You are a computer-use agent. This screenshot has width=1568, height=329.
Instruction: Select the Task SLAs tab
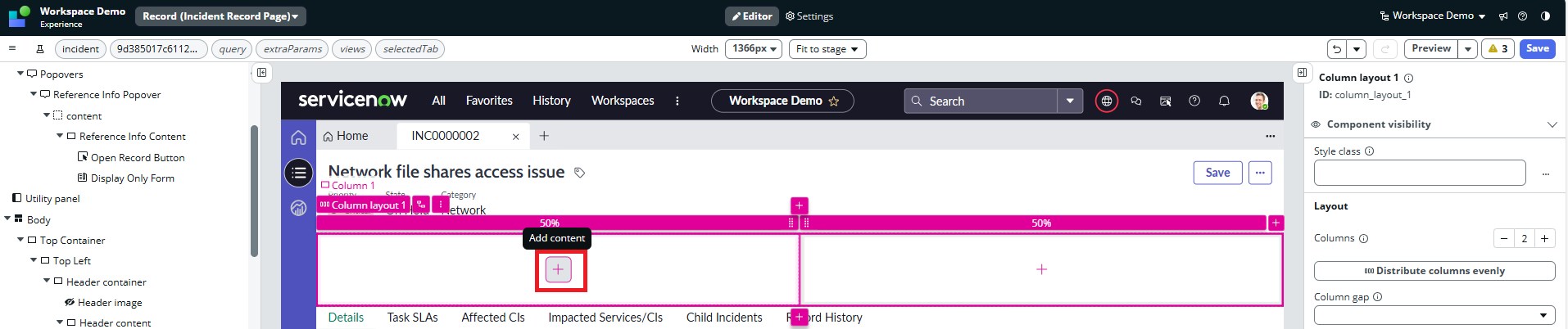coord(412,318)
